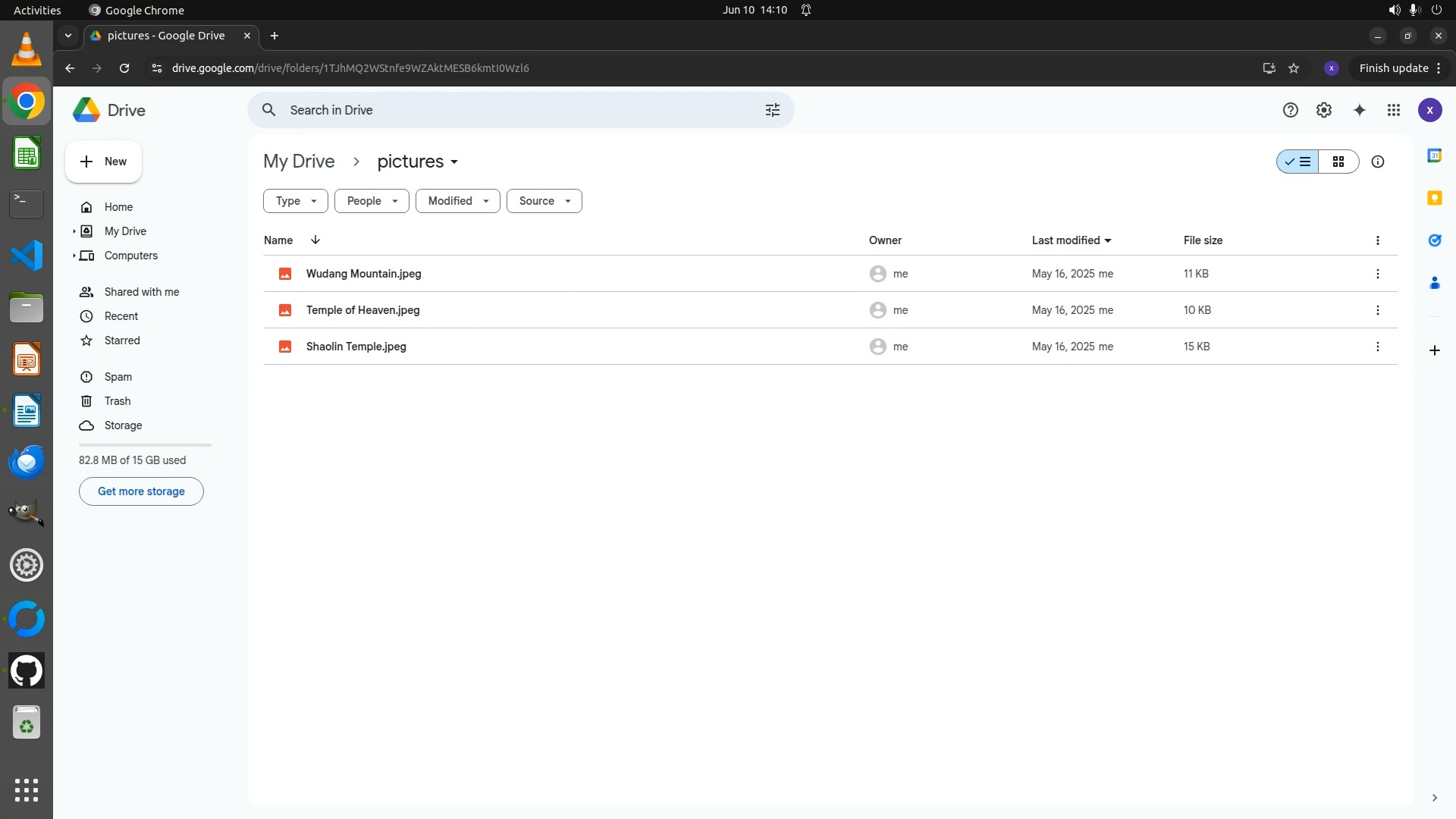This screenshot has height=819, width=1456.
Task: Open Gemini sparkle assistant
Action: coord(1359,110)
